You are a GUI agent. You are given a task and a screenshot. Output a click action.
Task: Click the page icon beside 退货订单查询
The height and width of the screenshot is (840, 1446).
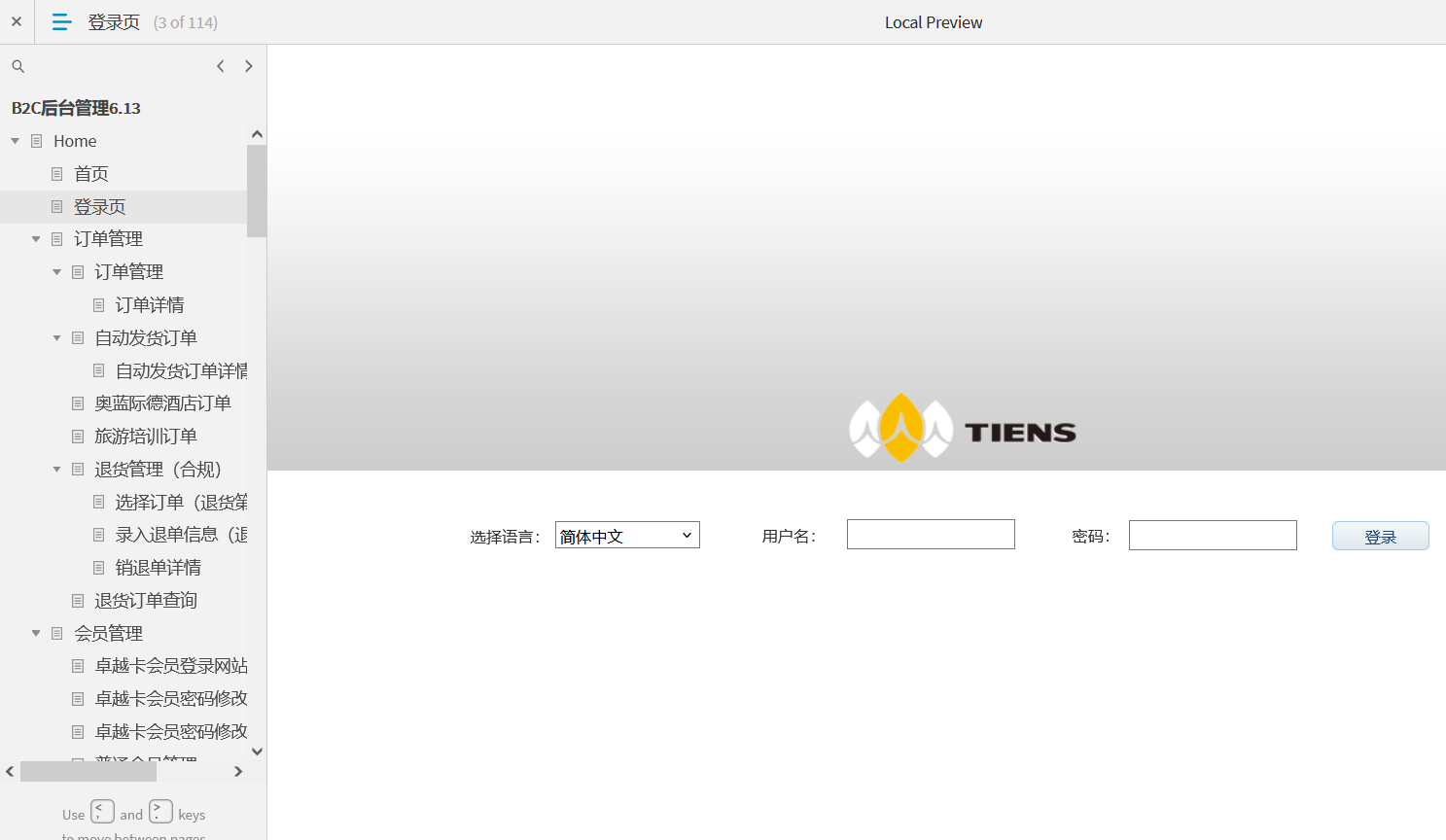tap(78, 601)
